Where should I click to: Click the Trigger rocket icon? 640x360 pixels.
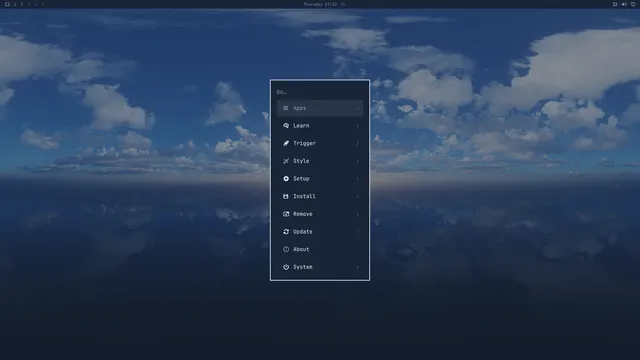tap(286, 143)
